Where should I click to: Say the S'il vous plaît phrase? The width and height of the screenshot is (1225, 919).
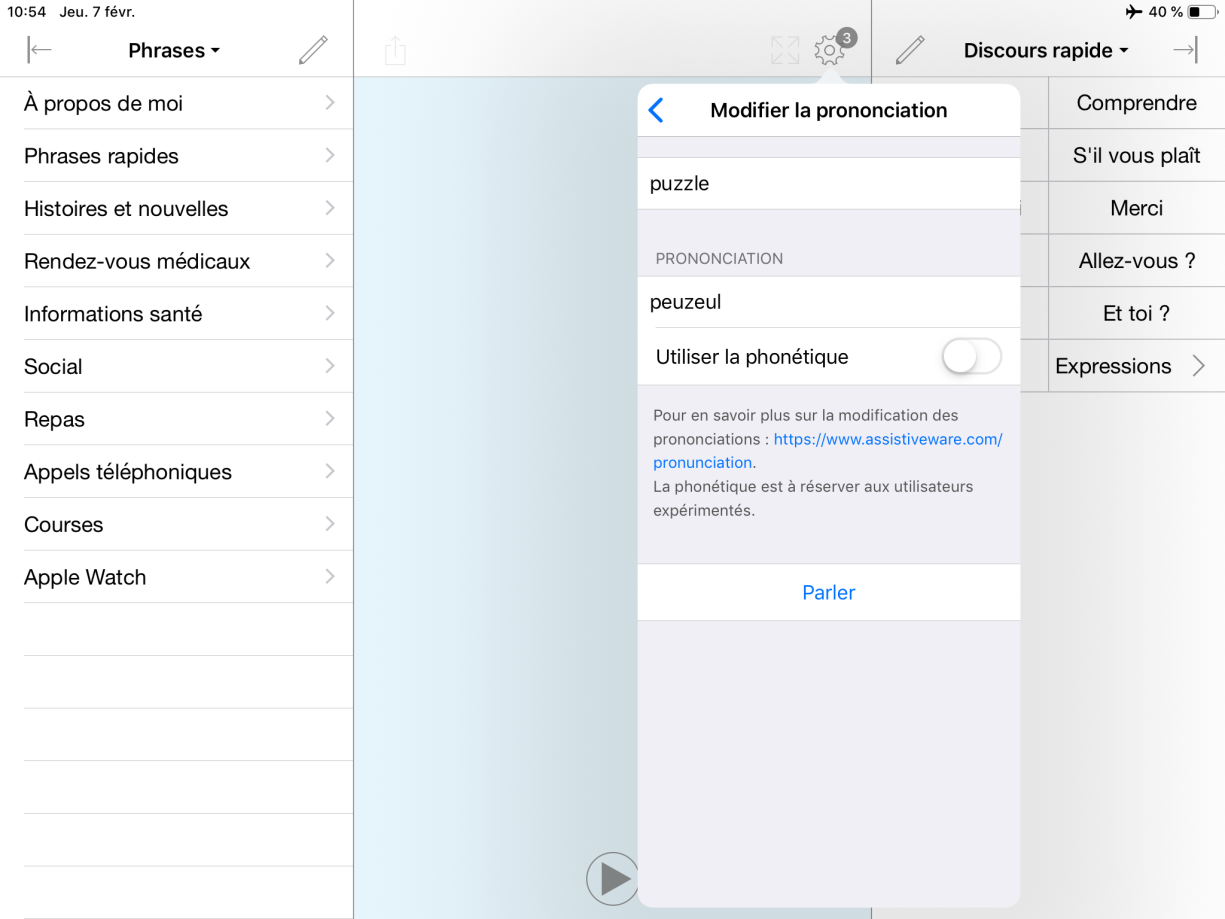1136,156
